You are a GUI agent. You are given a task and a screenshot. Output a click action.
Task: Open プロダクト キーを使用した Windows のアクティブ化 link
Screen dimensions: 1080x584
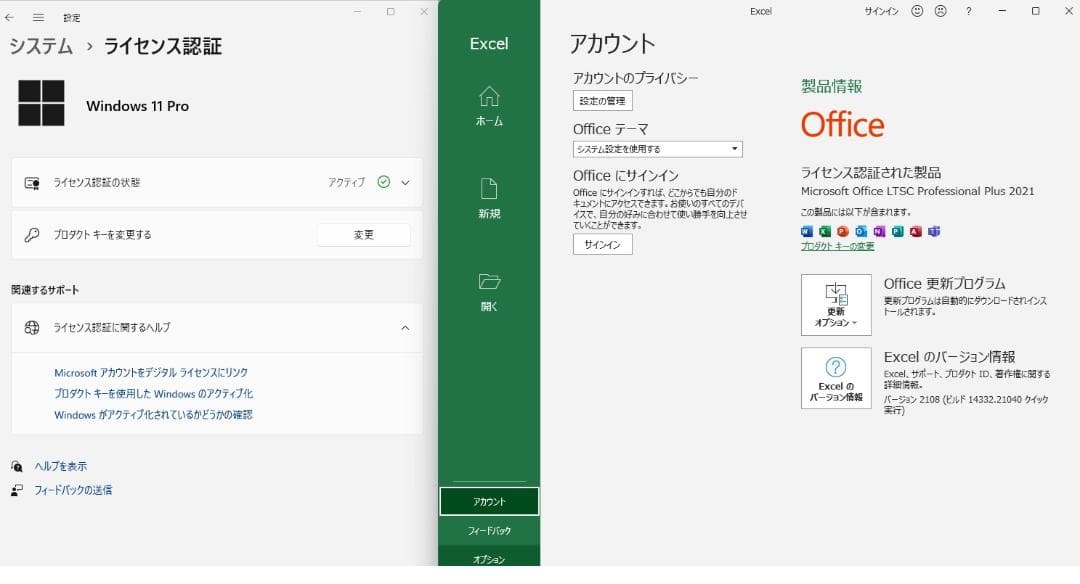tap(154, 394)
